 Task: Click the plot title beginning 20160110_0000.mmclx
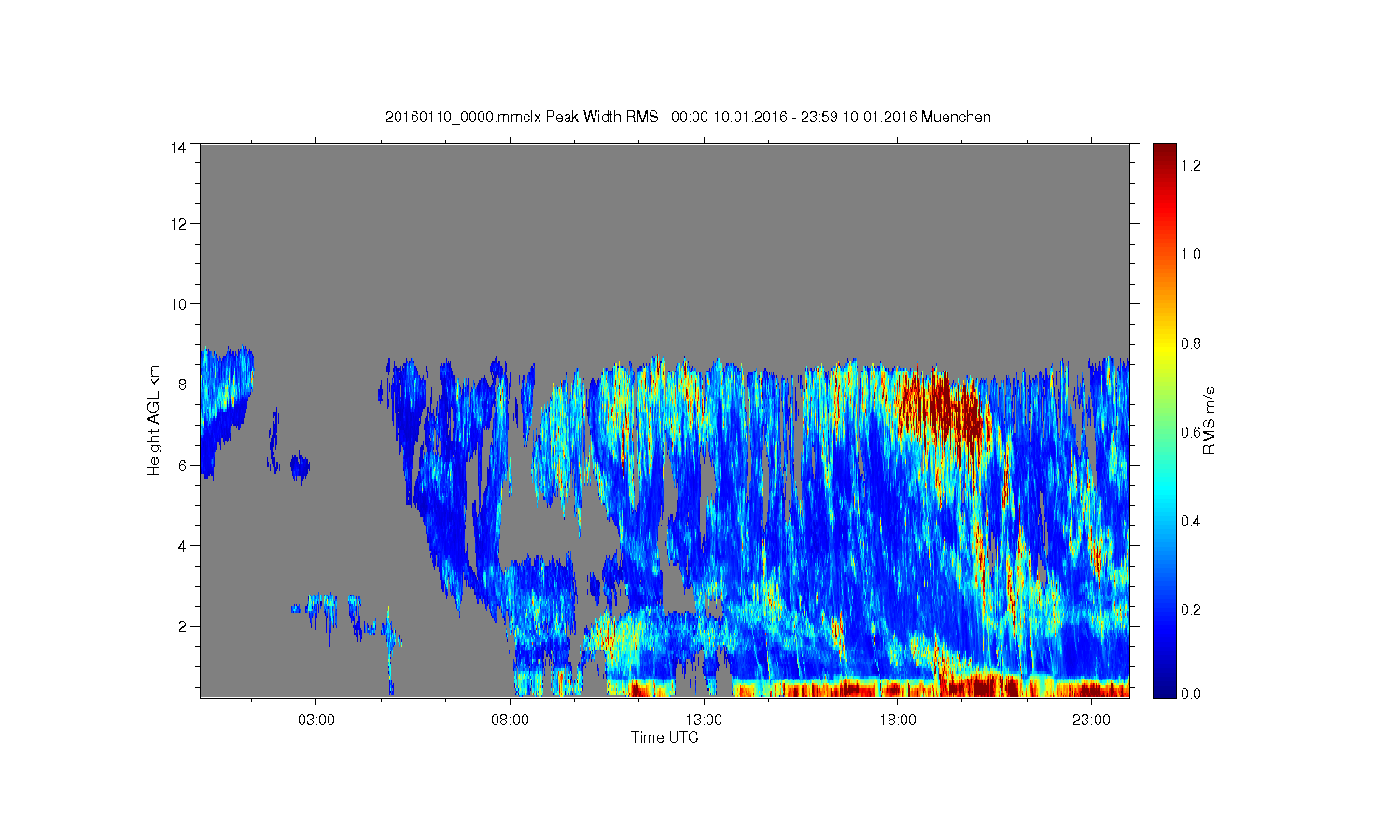[688, 117]
